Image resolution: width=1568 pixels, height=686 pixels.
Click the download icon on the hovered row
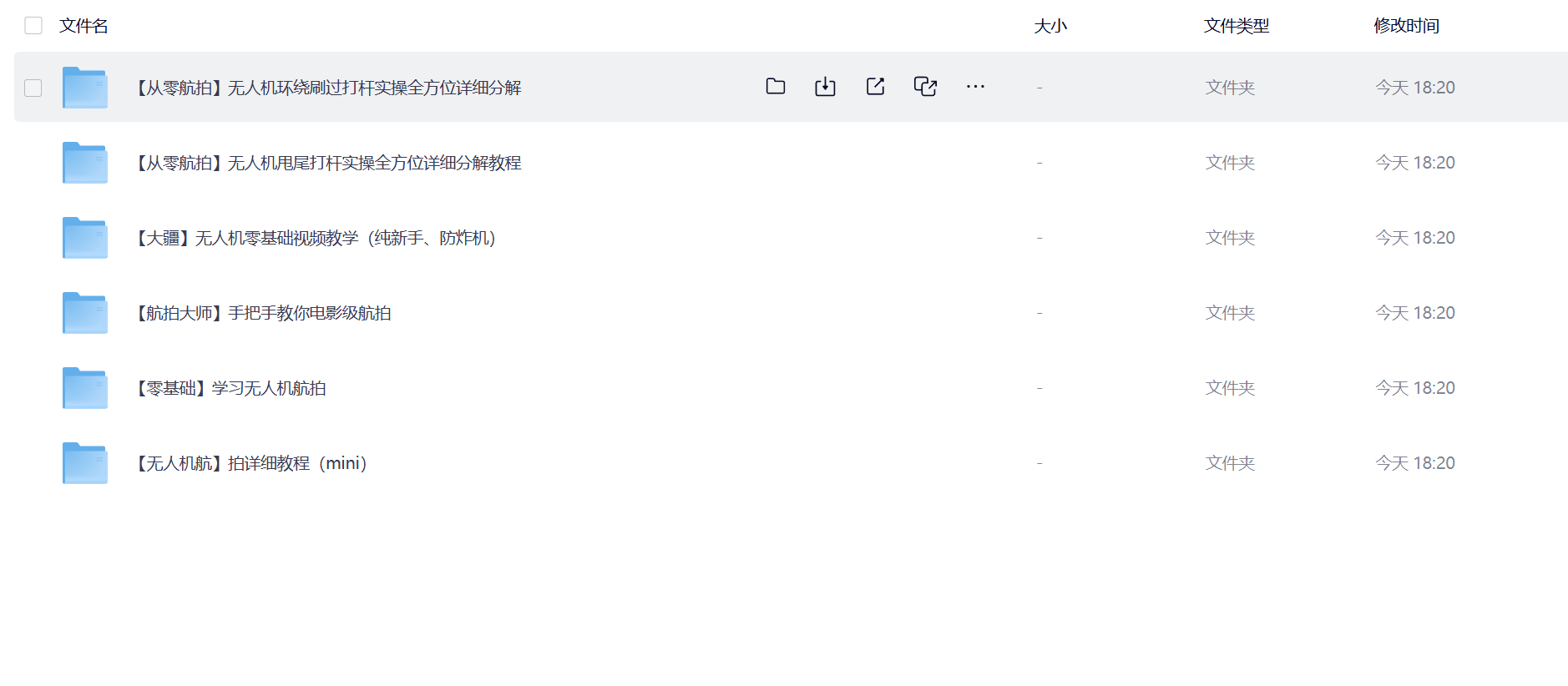point(825,86)
